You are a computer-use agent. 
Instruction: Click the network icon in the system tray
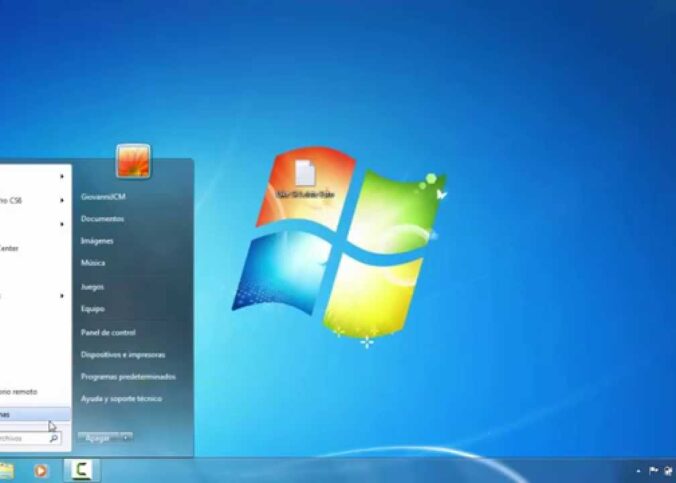670,471
